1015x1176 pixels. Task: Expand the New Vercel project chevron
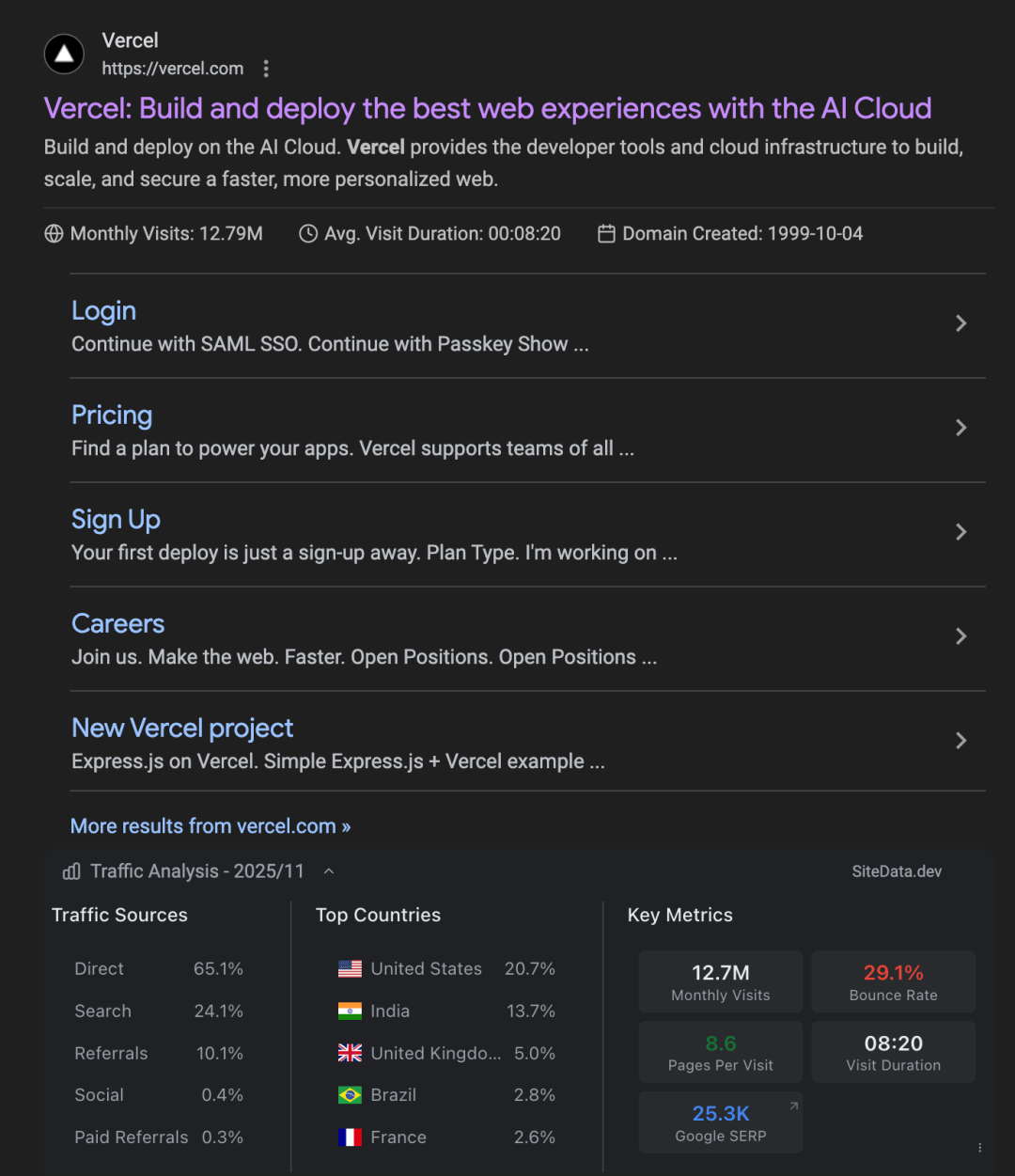[x=960, y=741]
